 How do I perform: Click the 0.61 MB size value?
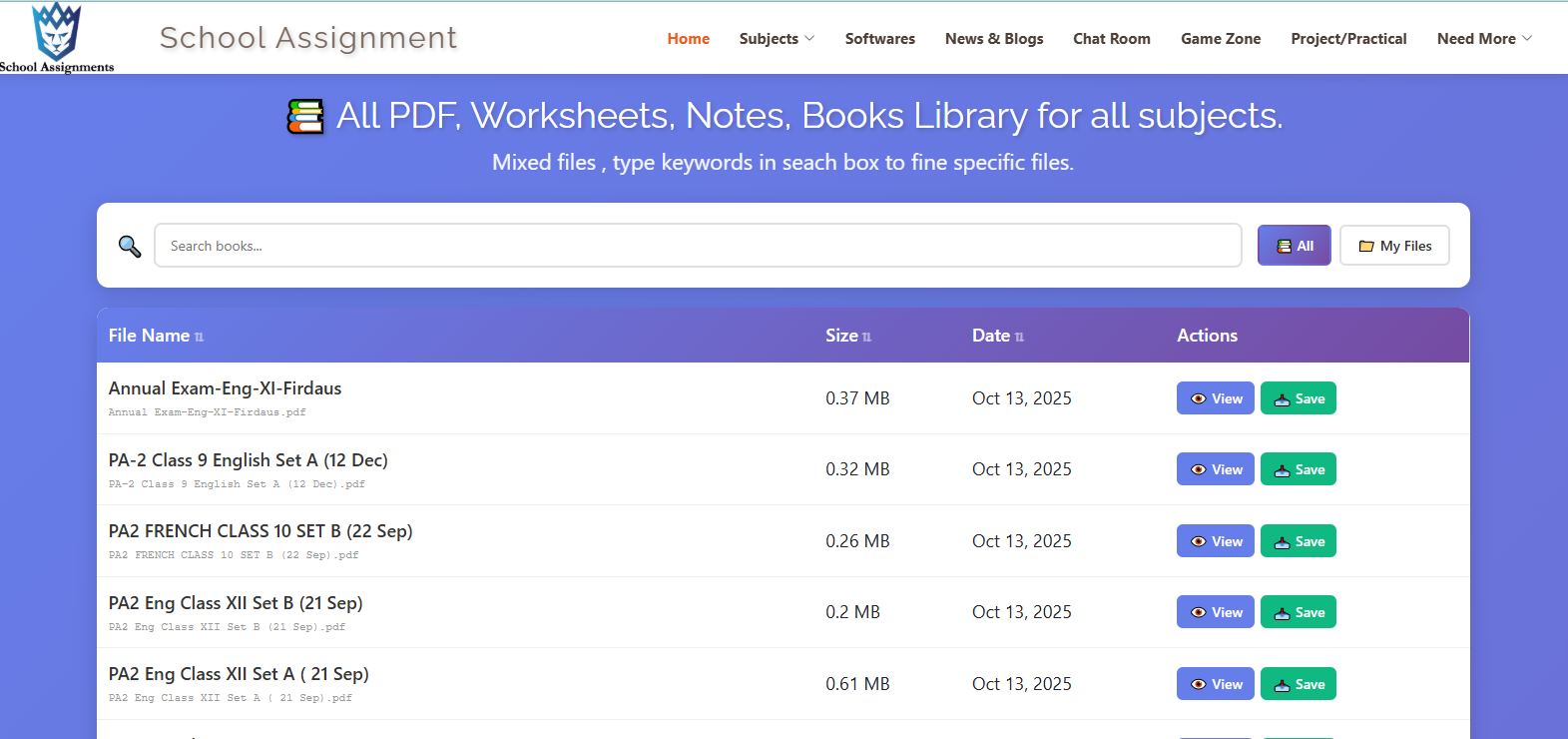[x=857, y=684]
